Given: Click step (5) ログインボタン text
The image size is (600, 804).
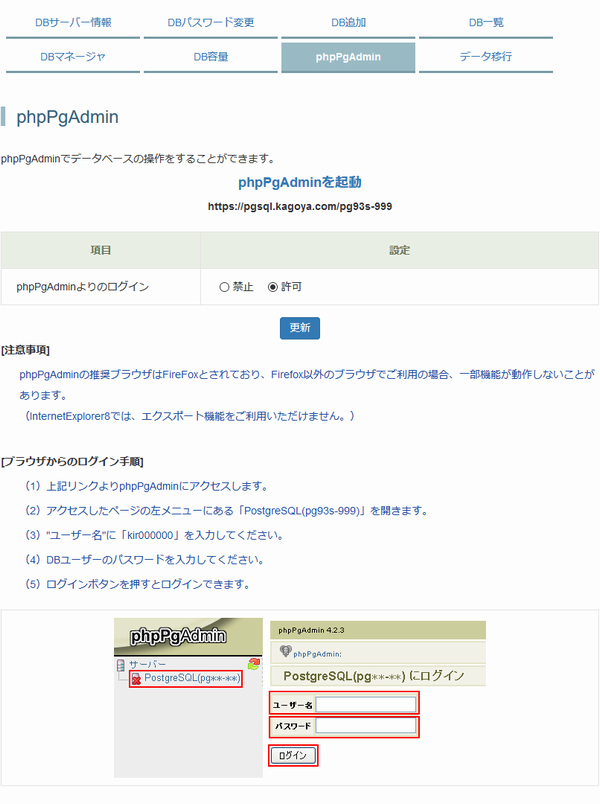Looking at the screenshot, I should (x=137, y=584).
